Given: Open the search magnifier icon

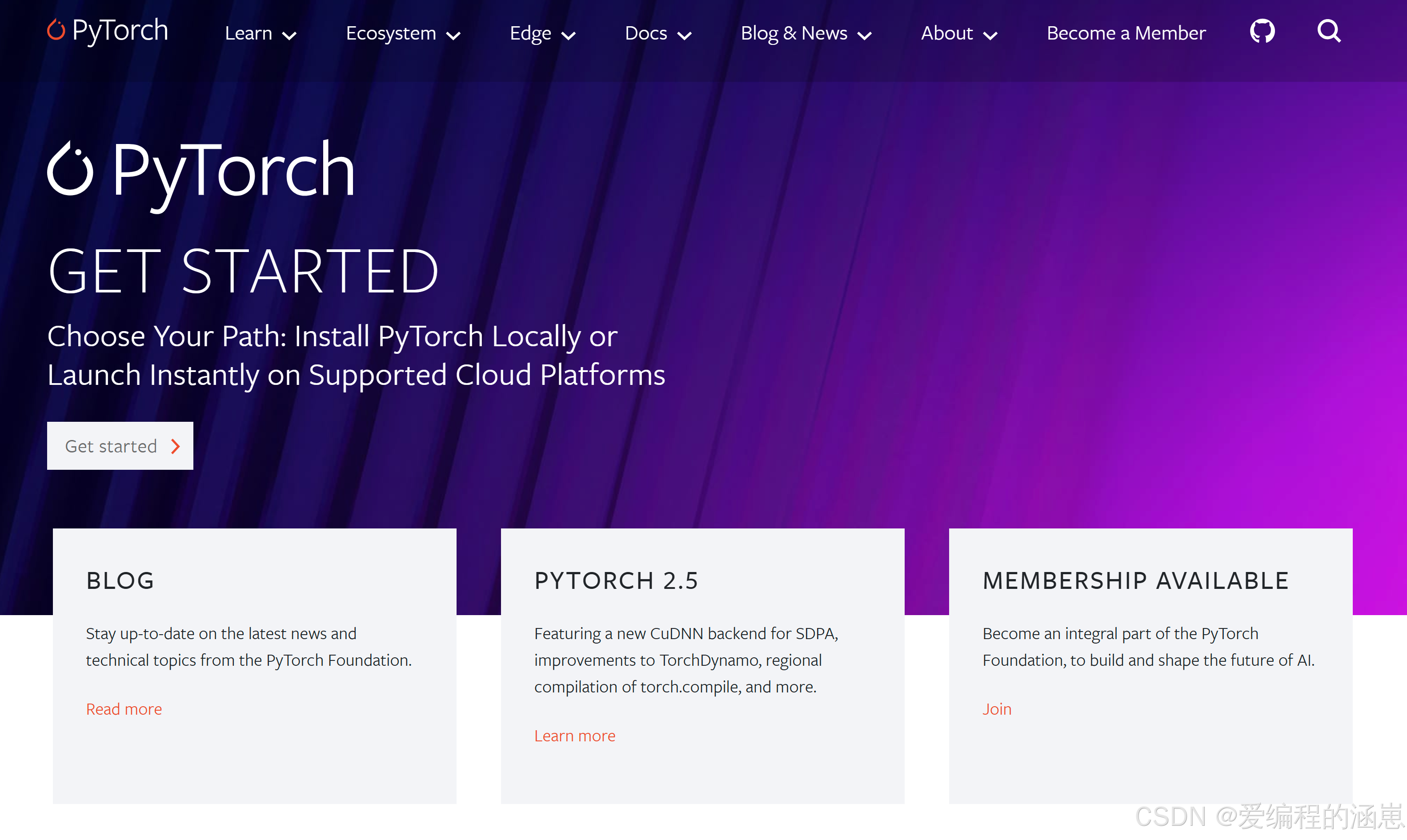Looking at the screenshot, I should 1329,32.
